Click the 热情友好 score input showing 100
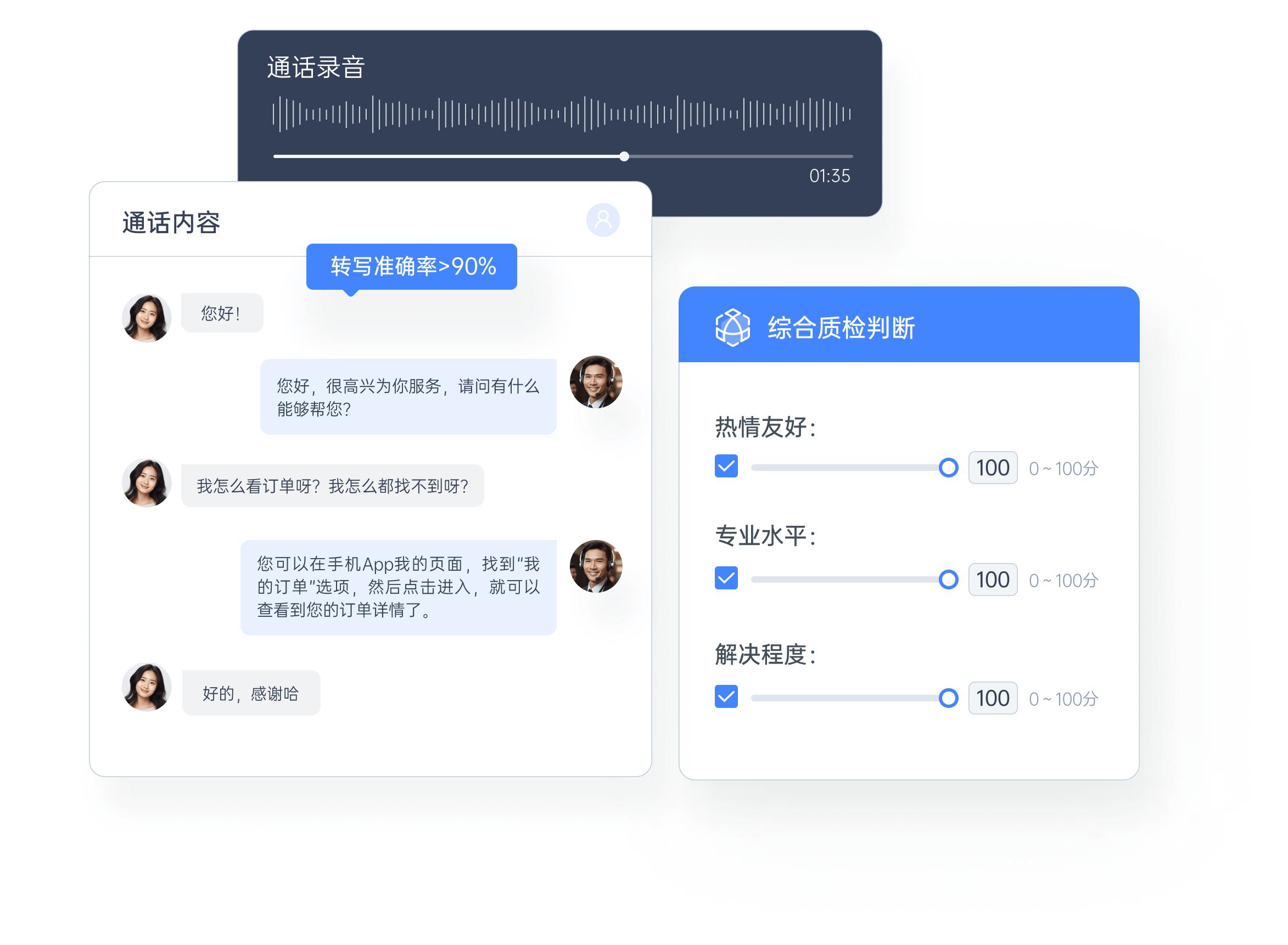The image size is (1288, 945). point(992,468)
